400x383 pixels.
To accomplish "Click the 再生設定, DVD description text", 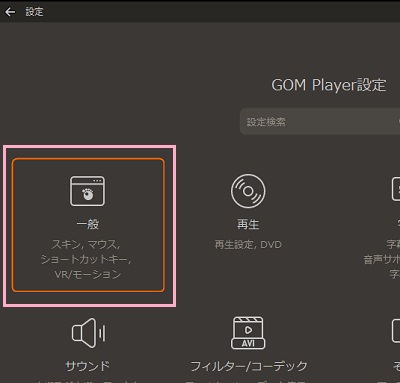I will point(248,245).
